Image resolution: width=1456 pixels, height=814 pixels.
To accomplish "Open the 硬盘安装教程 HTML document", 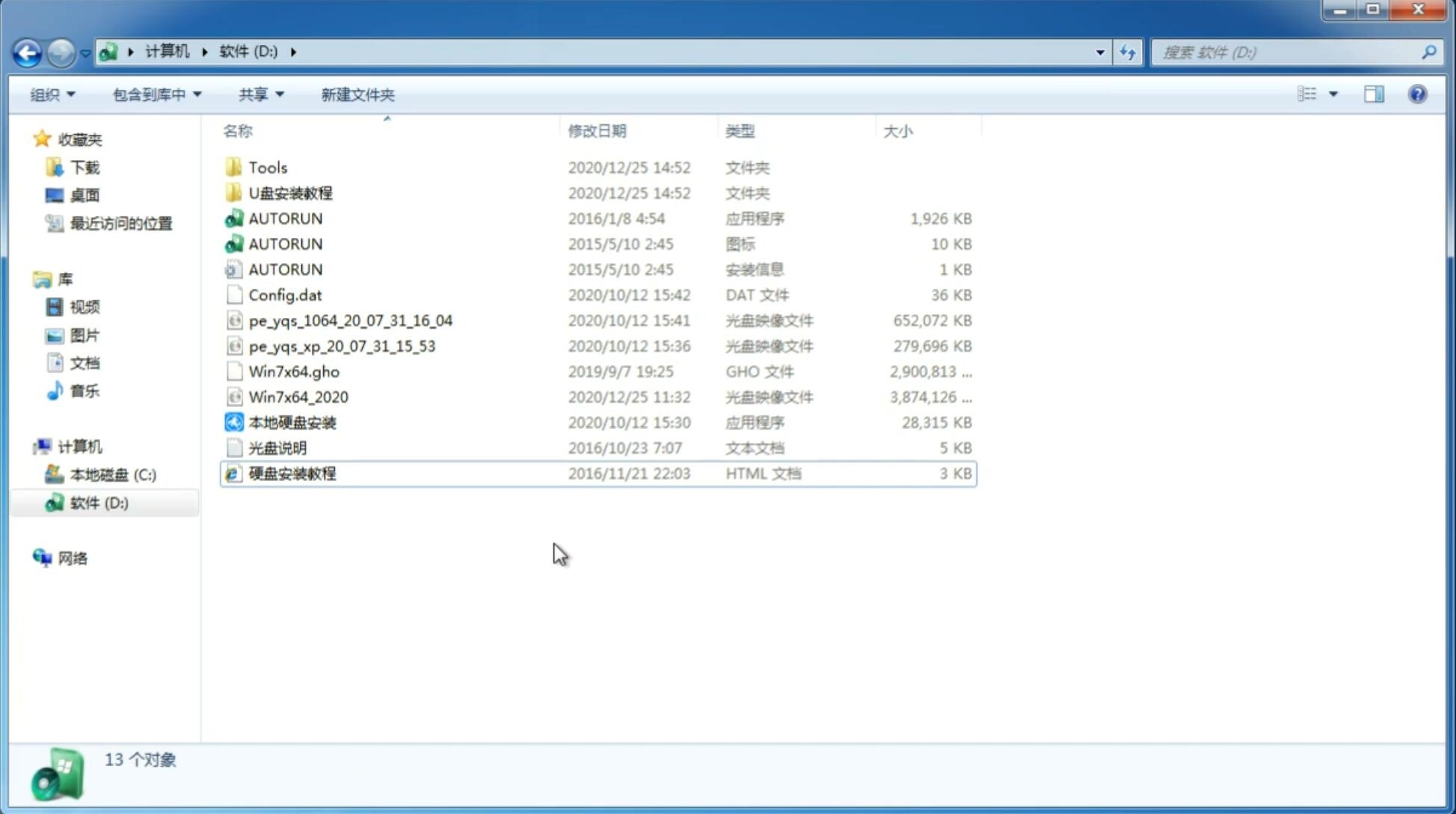I will pos(291,473).
